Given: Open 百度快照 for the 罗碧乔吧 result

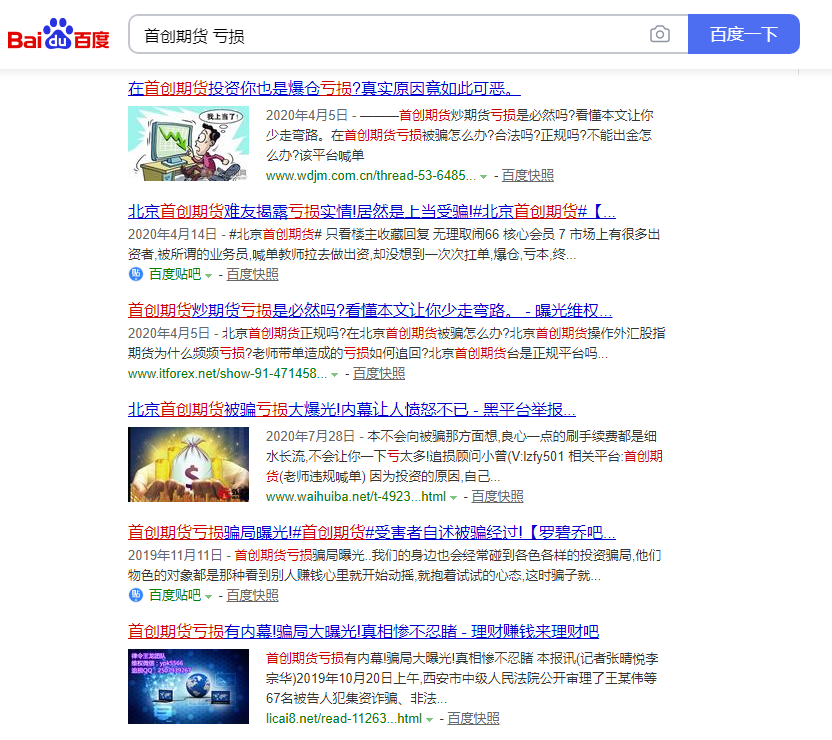Looking at the screenshot, I should coord(253,595).
